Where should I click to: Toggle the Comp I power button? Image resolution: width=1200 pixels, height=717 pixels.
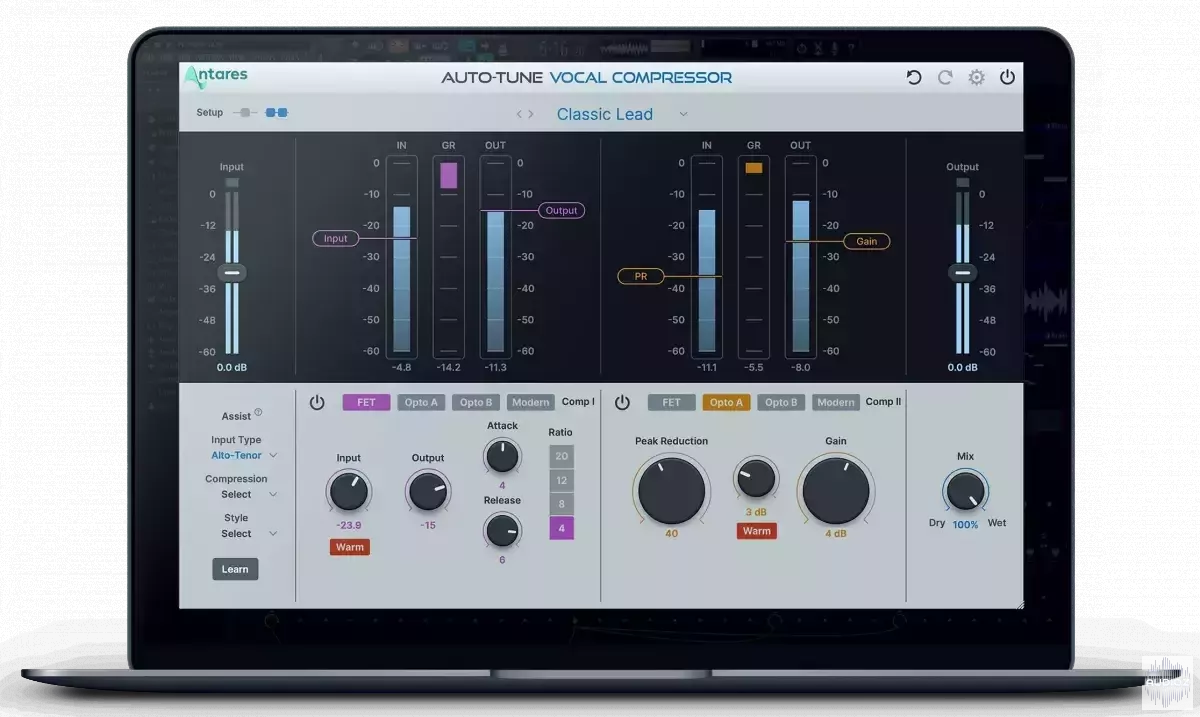click(317, 403)
